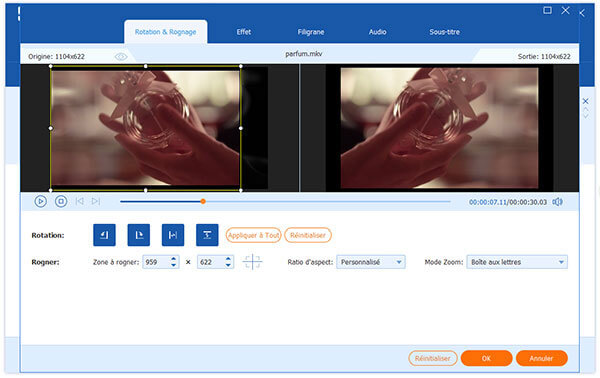The height and width of the screenshot is (378, 600).
Task: Toggle the preview eye icon
Action: tap(121, 57)
